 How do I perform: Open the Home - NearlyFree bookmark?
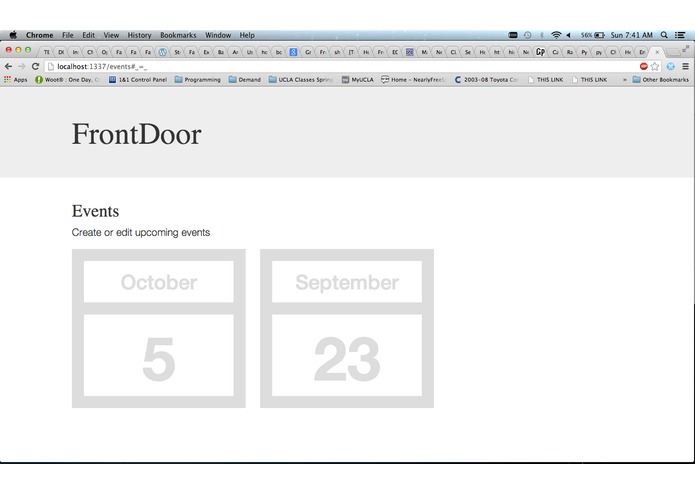click(x=414, y=80)
